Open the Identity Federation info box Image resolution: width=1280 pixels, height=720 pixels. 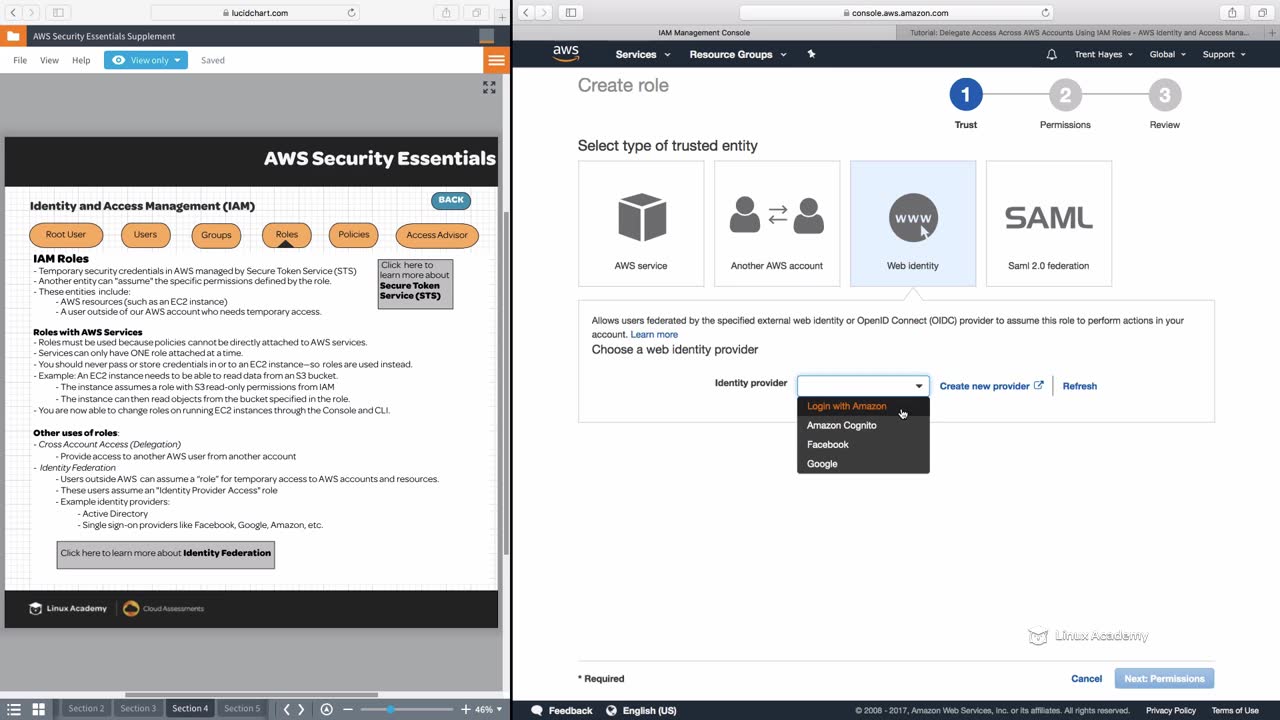coord(166,553)
